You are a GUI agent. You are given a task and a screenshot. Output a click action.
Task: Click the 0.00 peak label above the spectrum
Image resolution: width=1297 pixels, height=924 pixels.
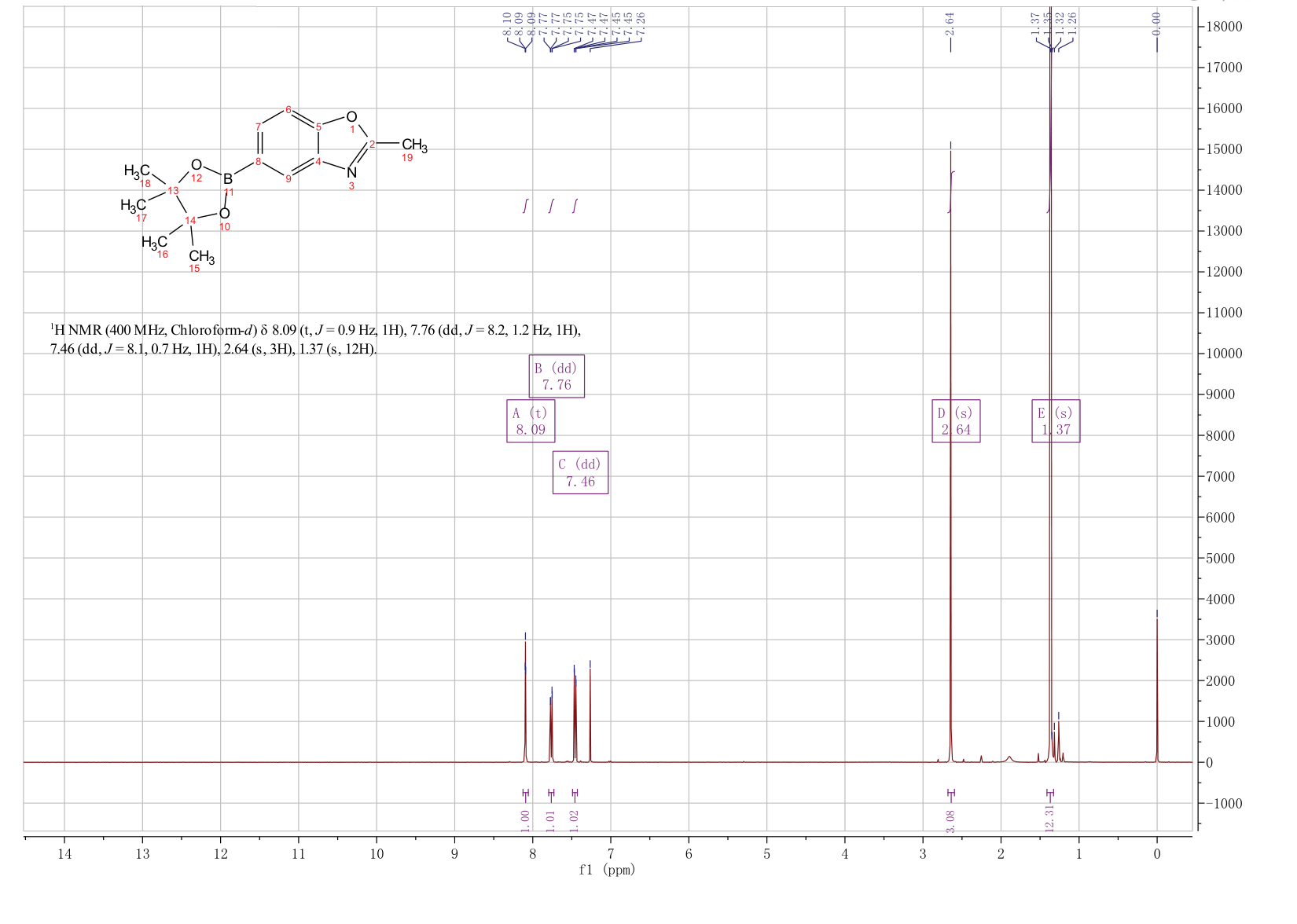[1156, 24]
